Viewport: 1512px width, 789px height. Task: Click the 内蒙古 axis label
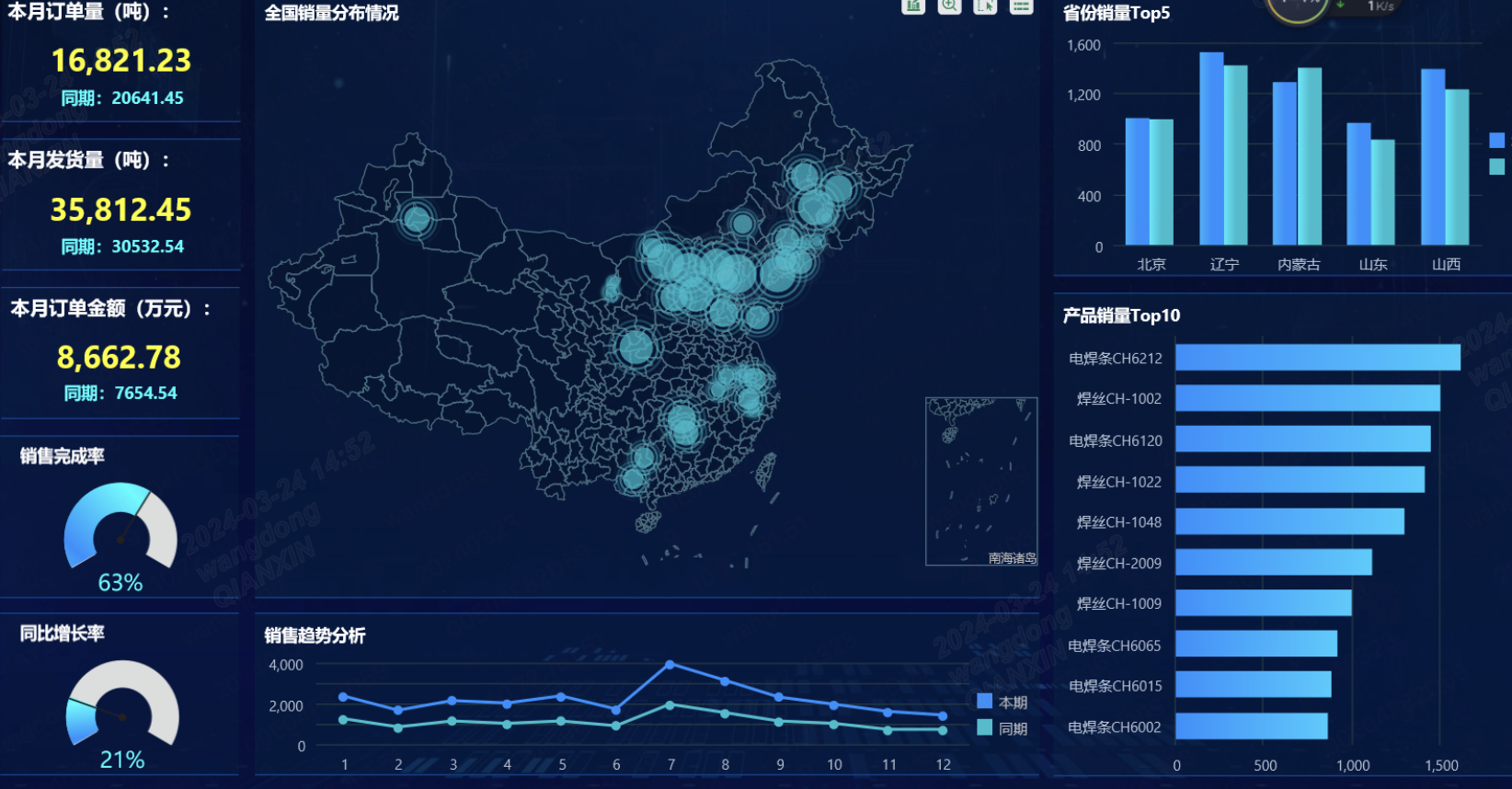pyautogui.click(x=1299, y=264)
